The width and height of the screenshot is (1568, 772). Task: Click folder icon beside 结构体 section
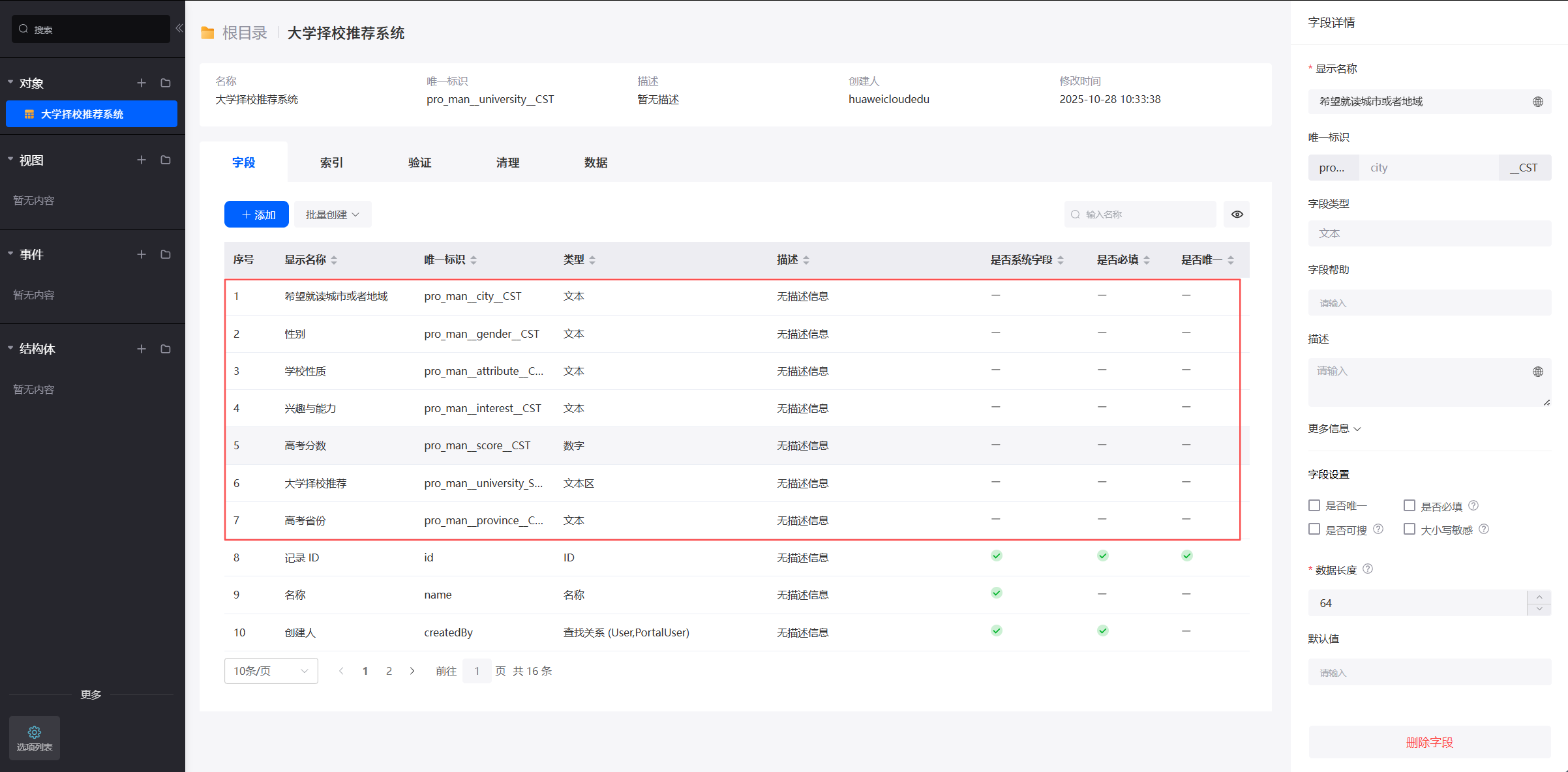point(166,349)
